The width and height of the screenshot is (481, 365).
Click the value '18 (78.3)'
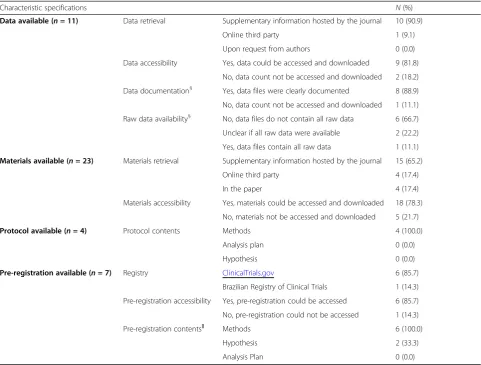(409, 203)
